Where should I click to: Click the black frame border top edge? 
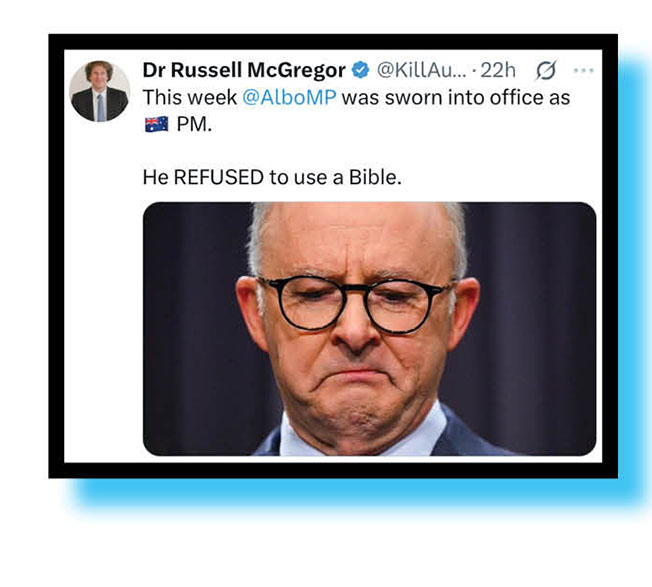pyautogui.click(x=333, y=42)
